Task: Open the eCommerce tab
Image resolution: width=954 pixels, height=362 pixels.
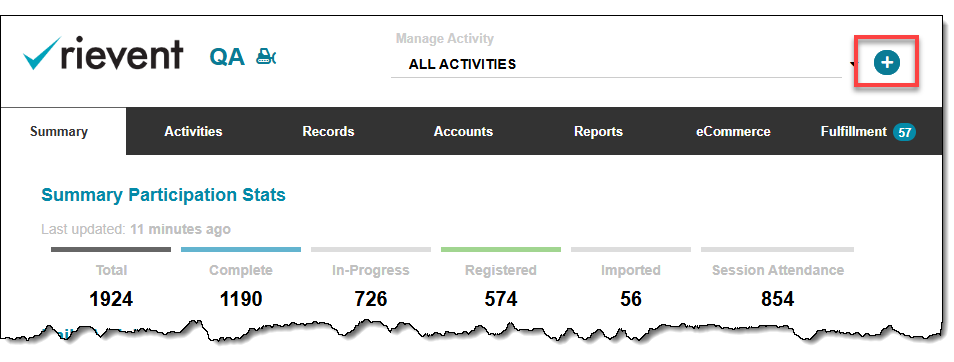Action: click(733, 131)
